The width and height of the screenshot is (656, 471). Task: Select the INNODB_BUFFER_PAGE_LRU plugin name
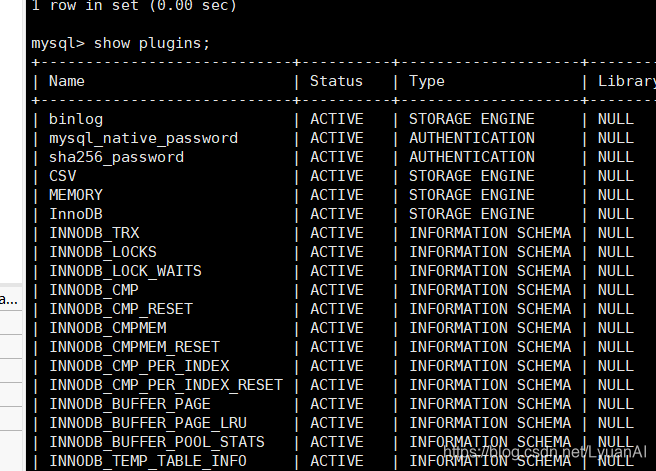(x=148, y=423)
